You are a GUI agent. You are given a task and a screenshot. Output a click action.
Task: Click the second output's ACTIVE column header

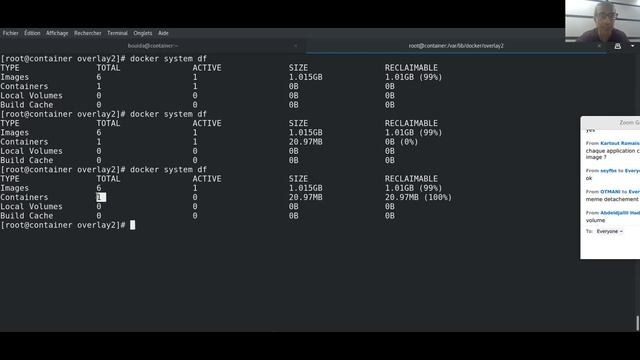(207, 123)
